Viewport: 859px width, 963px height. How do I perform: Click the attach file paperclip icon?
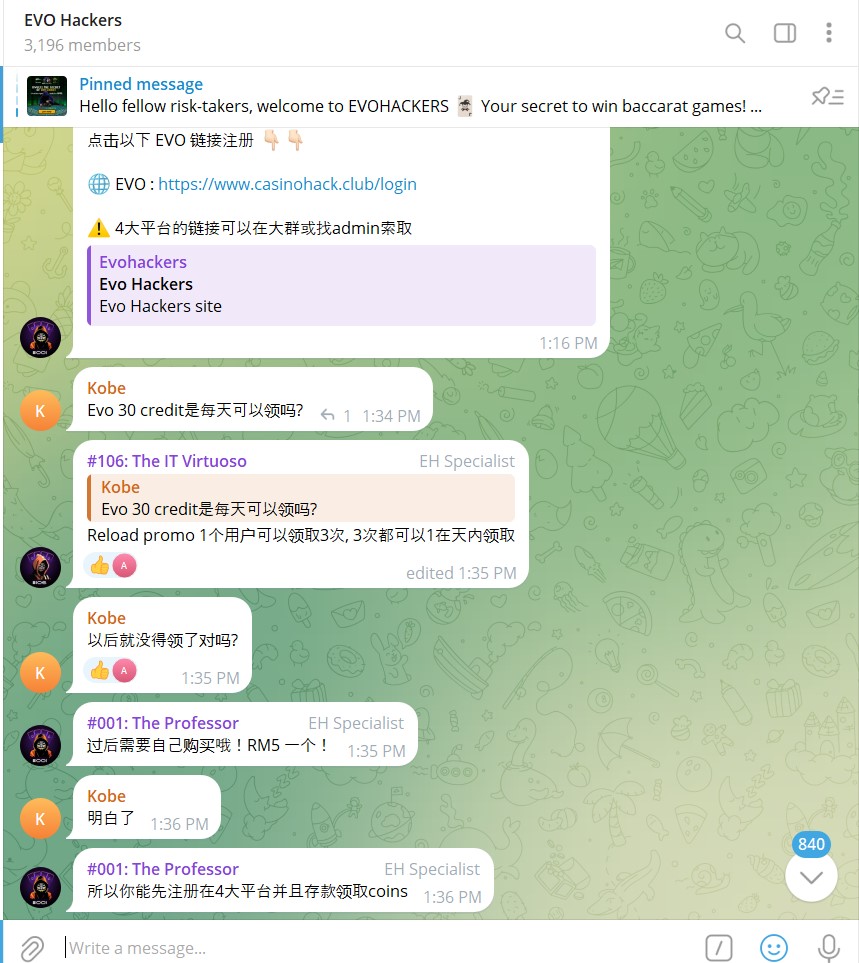(x=32, y=948)
